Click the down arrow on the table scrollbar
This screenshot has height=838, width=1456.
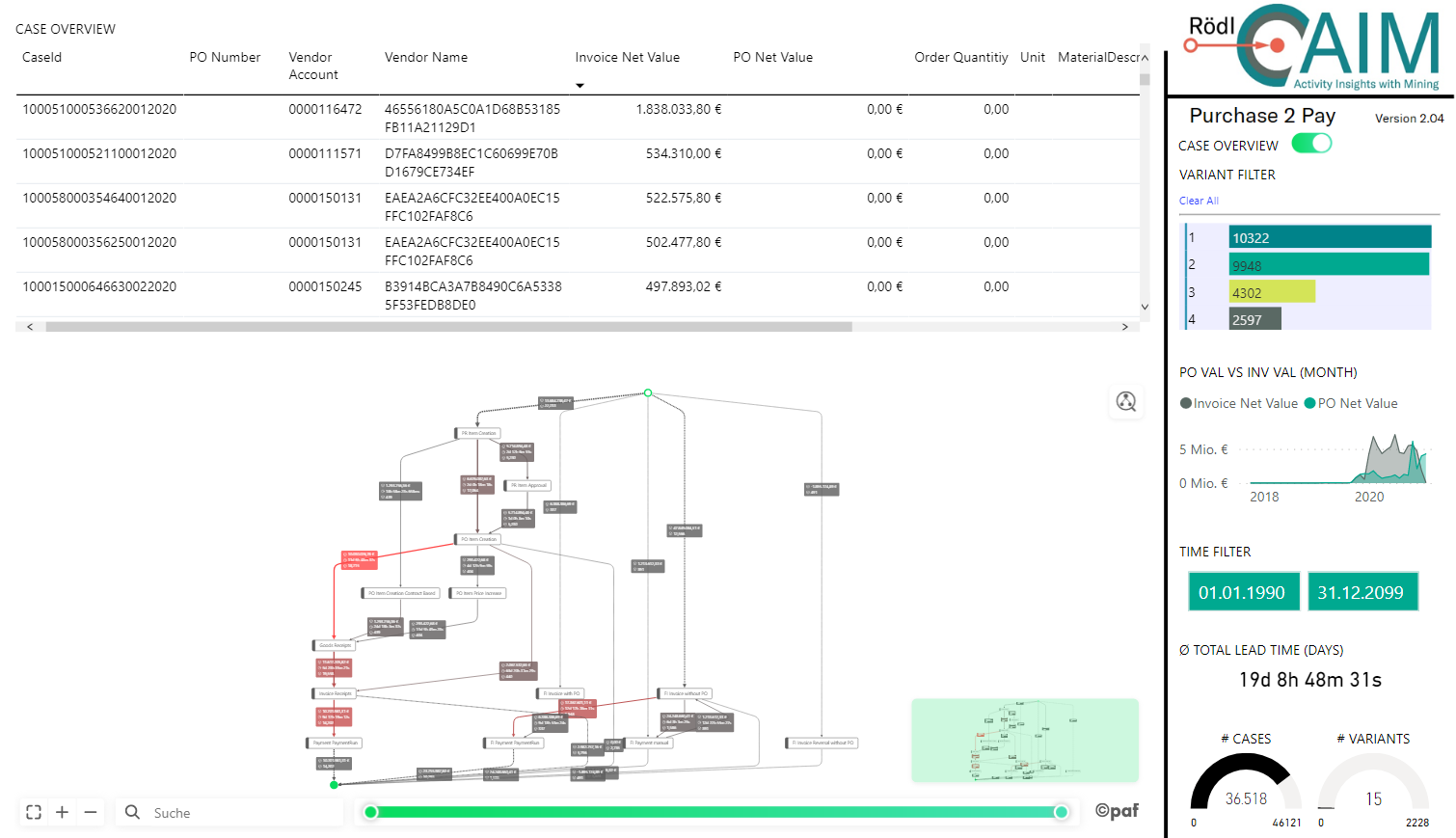(x=1145, y=306)
